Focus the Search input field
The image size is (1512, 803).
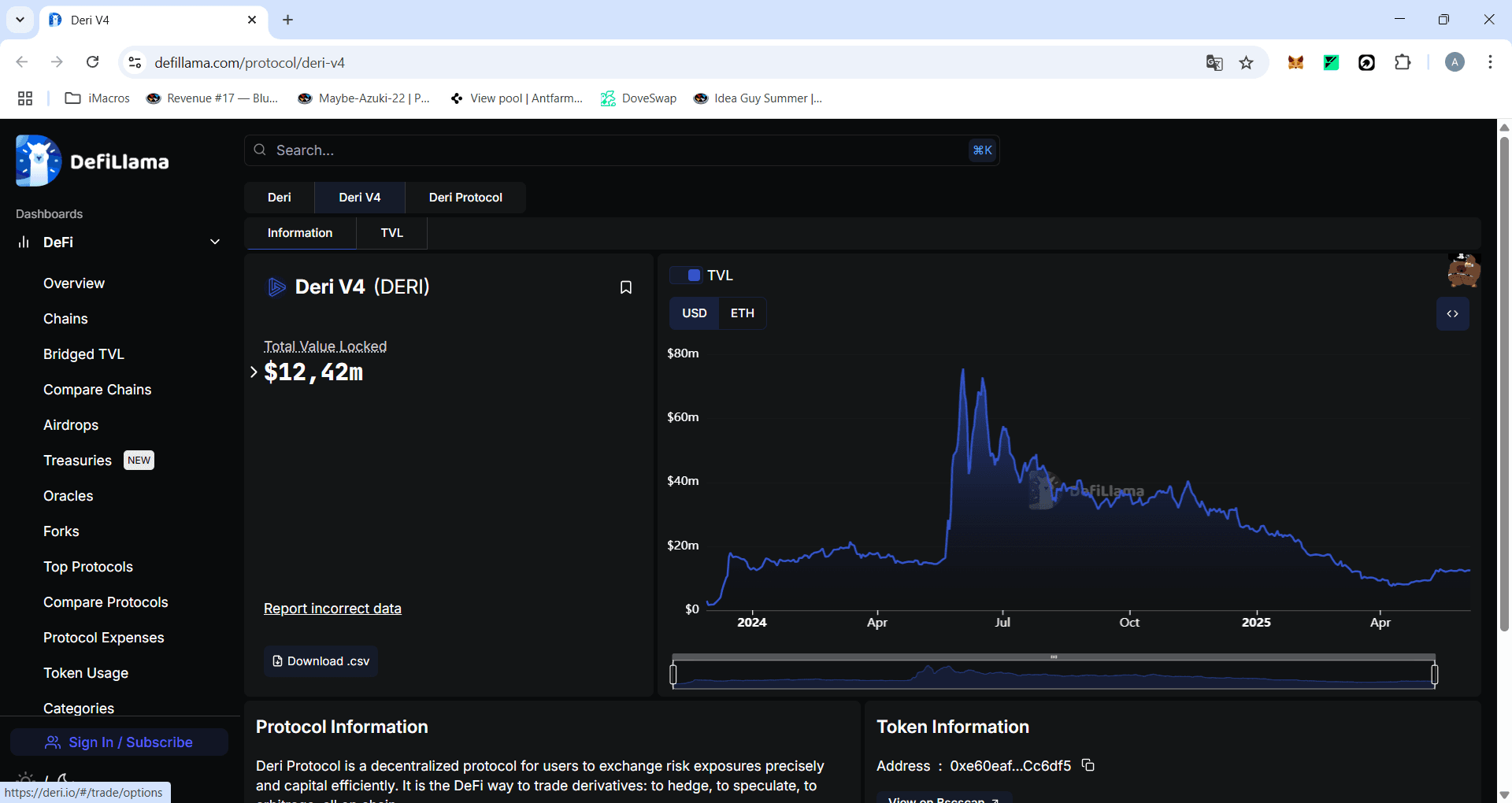click(622, 150)
